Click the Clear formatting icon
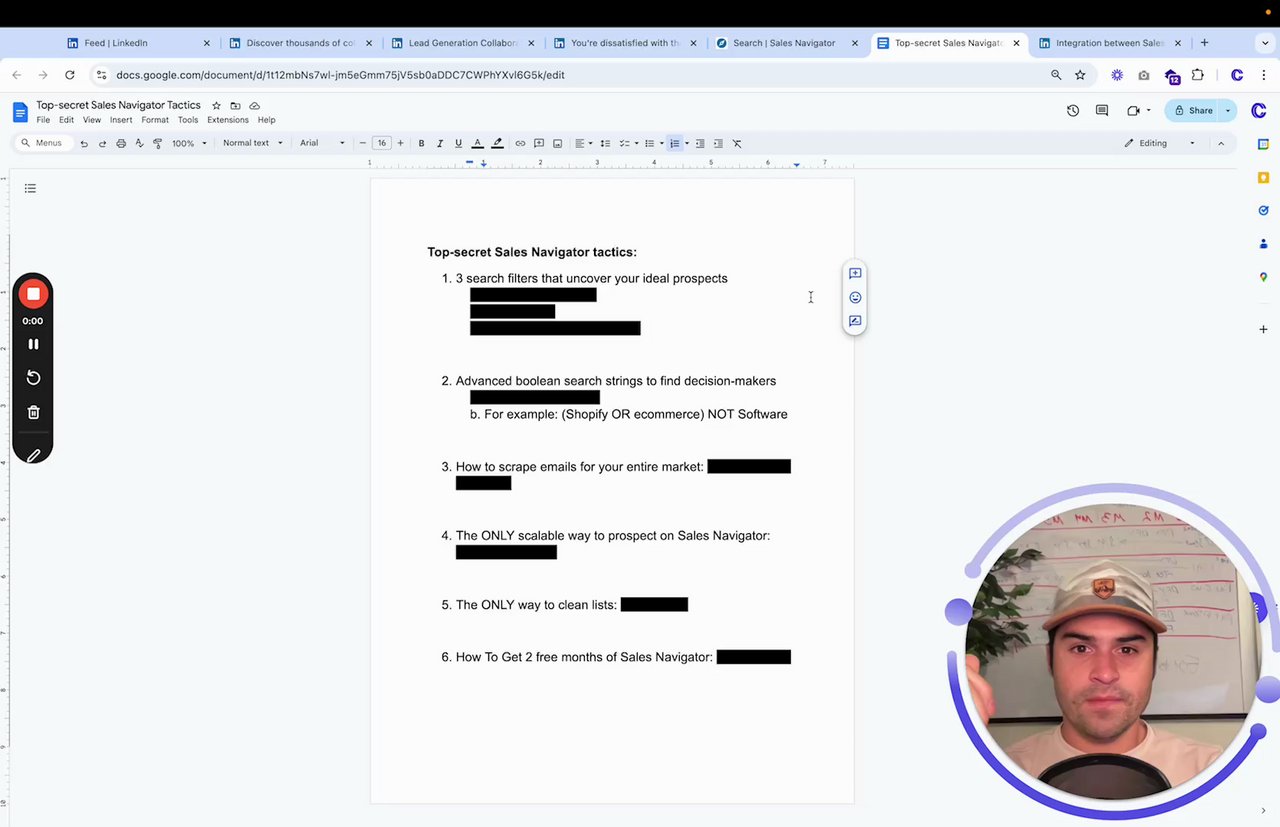The image size is (1280, 827). (x=737, y=143)
